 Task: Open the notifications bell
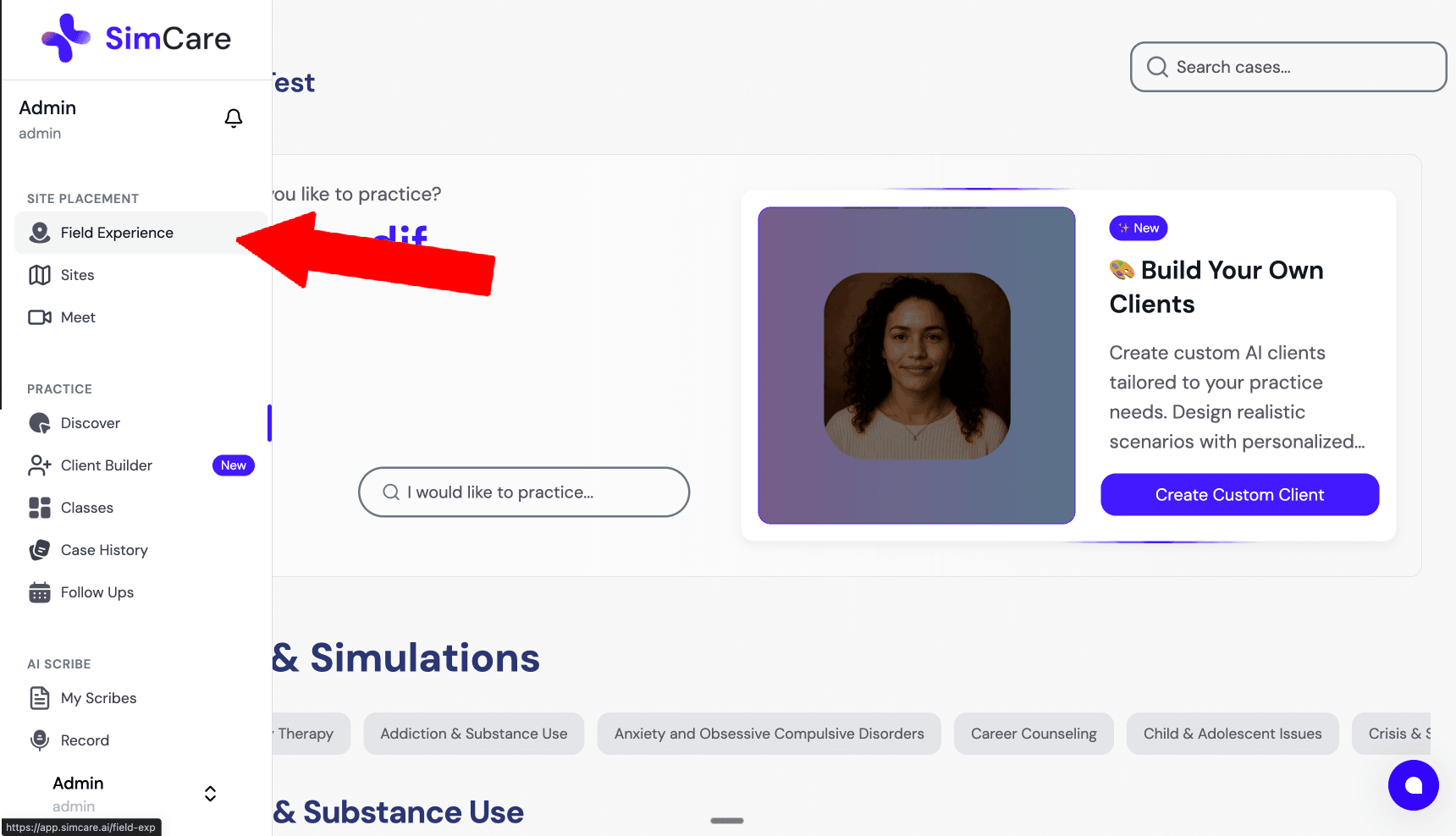point(234,118)
